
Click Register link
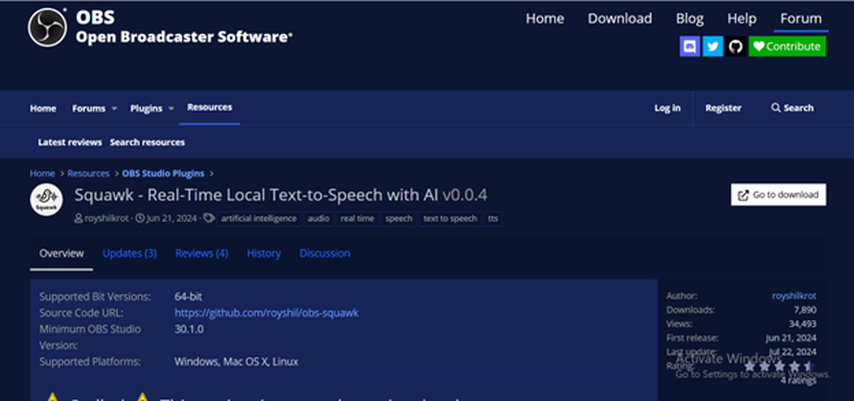pyautogui.click(x=723, y=108)
